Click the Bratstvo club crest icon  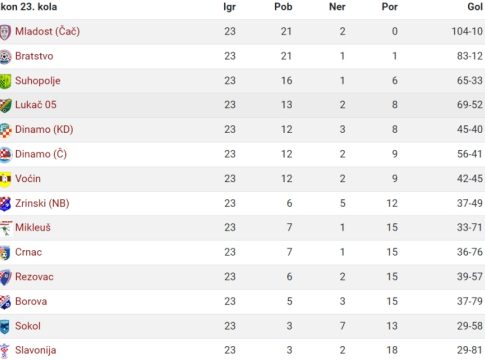coord(5,57)
